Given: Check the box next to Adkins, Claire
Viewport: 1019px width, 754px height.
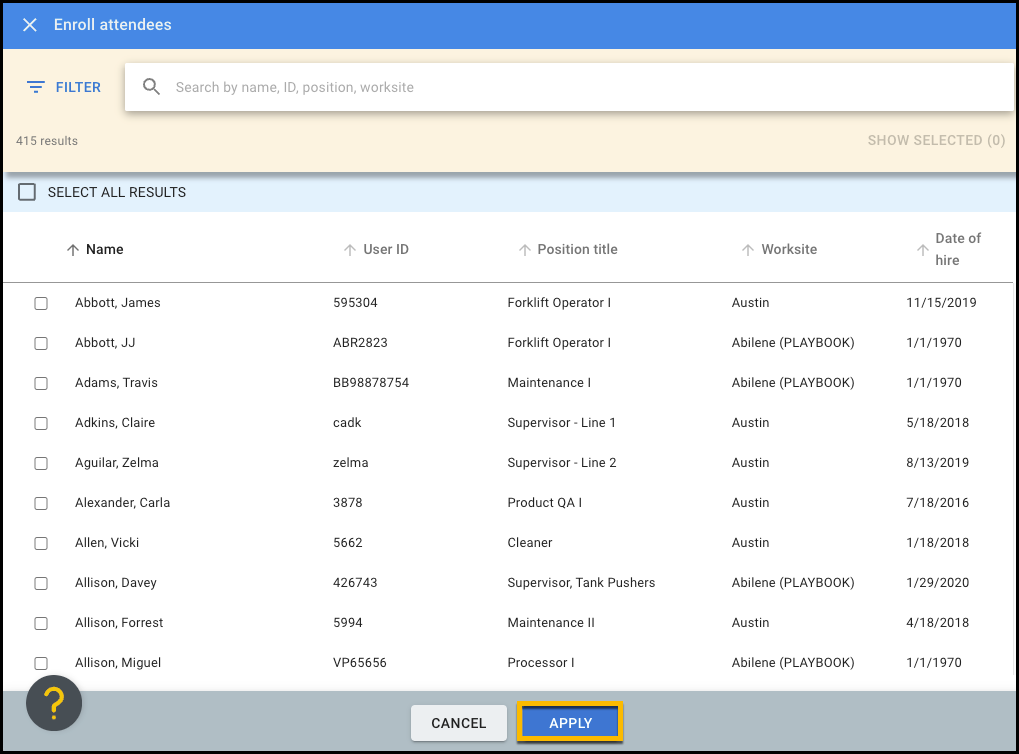Looking at the screenshot, I should pos(40,422).
